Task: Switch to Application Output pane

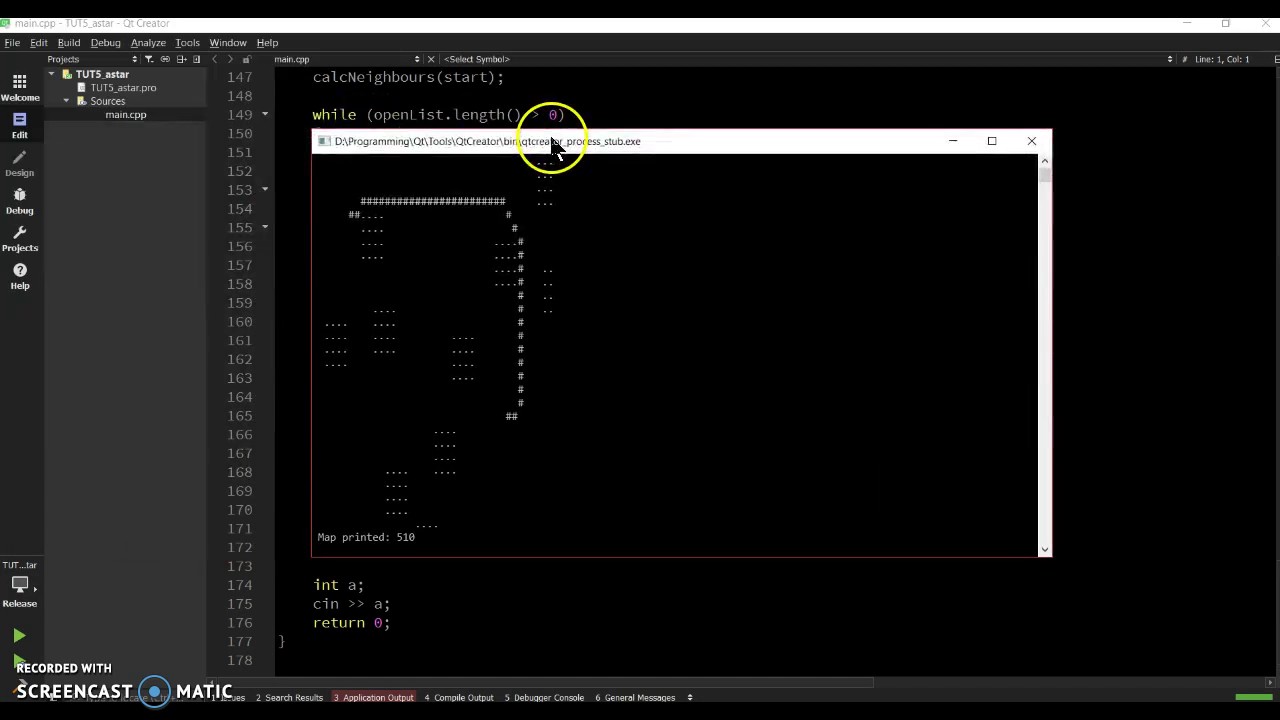Action: [x=373, y=697]
